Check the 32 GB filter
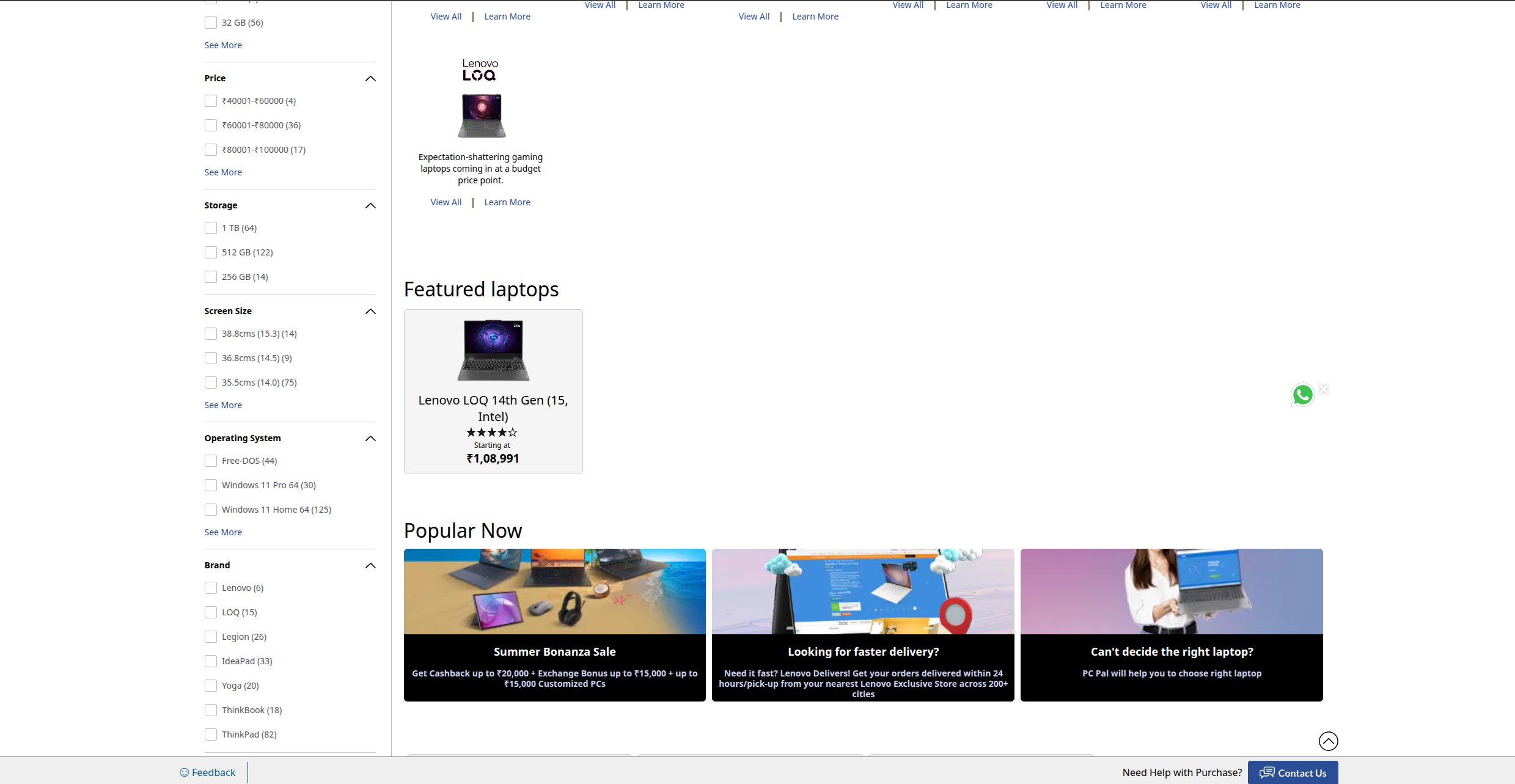The image size is (1515, 784). pyautogui.click(x=211, y=23)
